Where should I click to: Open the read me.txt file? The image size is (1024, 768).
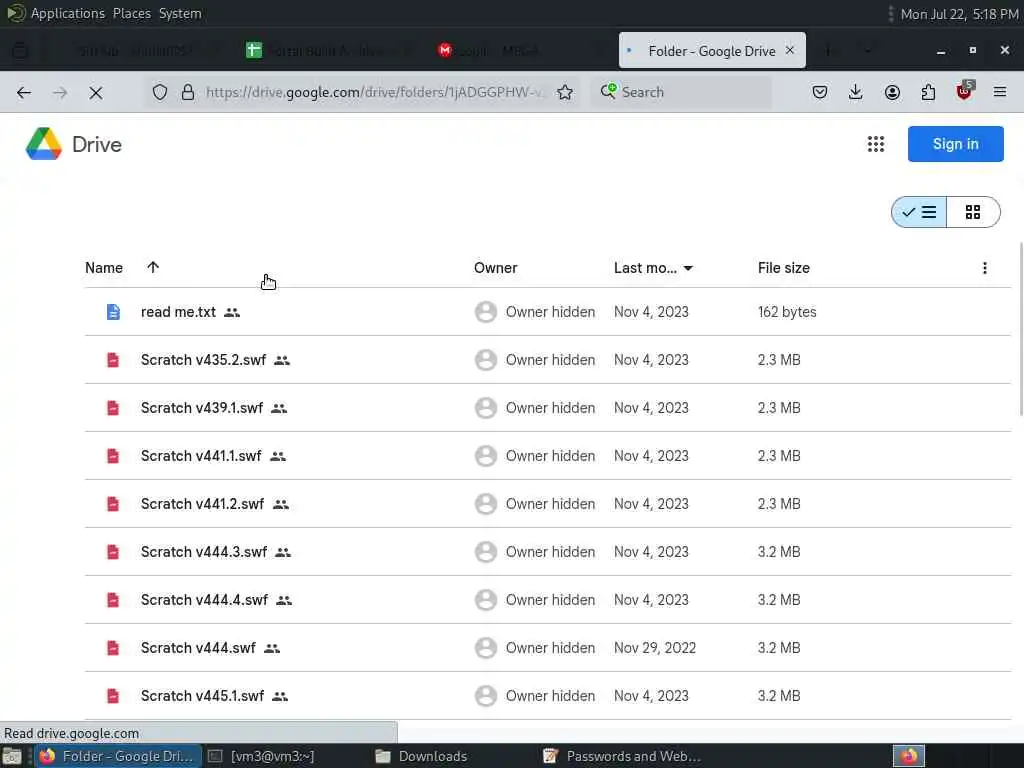point(178,312)
